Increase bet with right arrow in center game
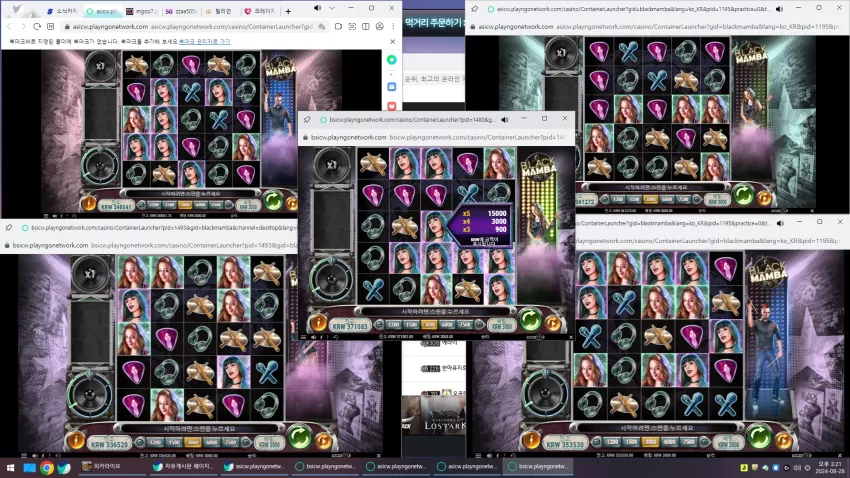Viewport: 850px width, 478px height. tap(479, 325)
